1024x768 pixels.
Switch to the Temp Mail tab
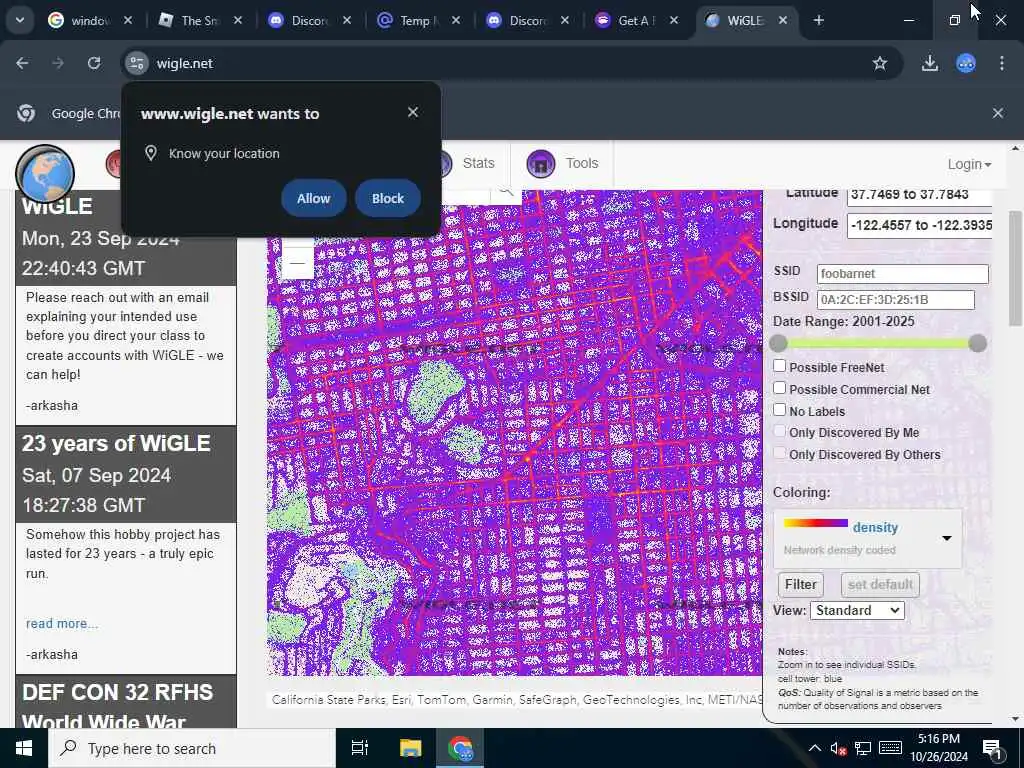[x=419, y=20]
